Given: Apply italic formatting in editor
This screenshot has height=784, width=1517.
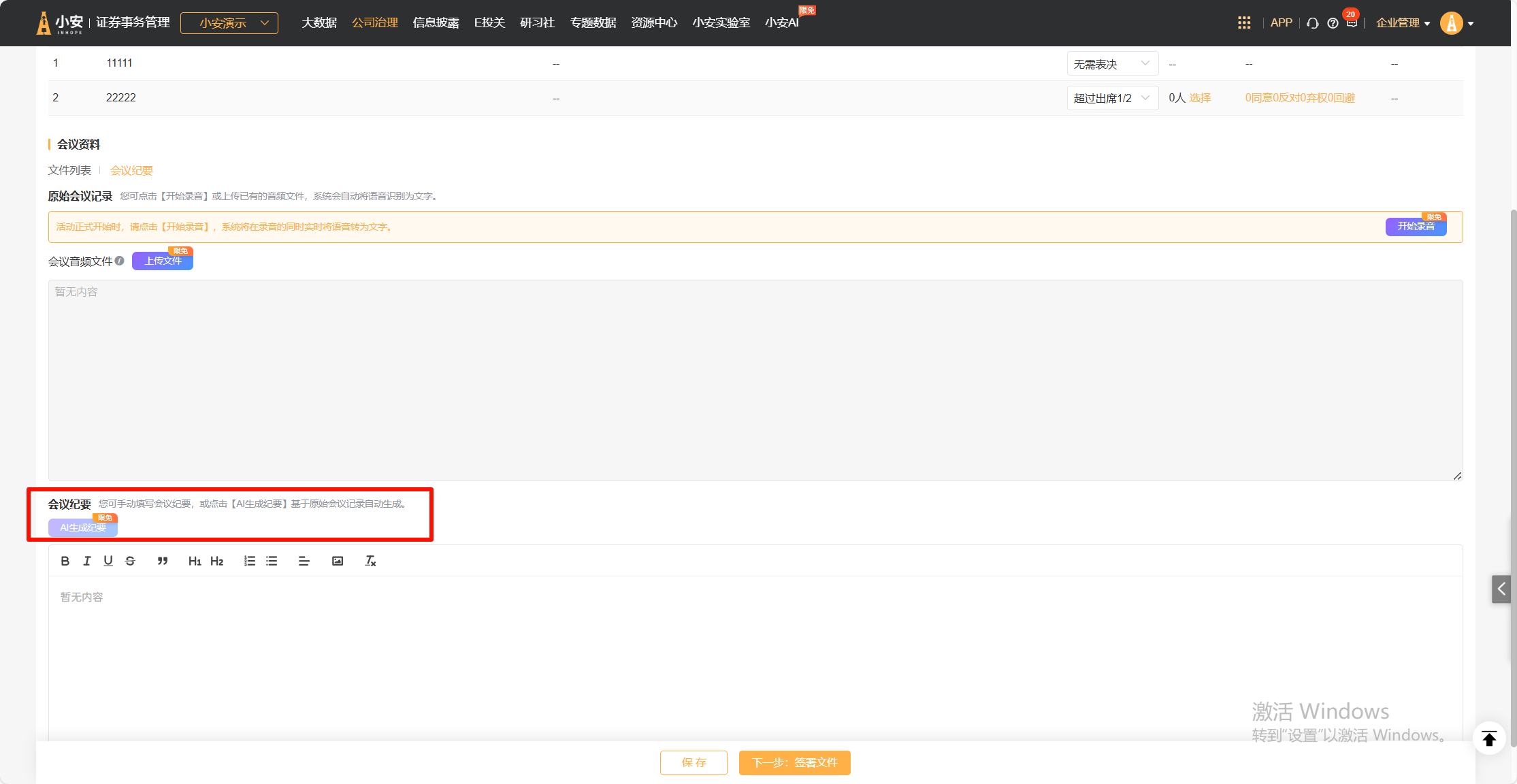Looking at the screenshot, I should point(86,561).
